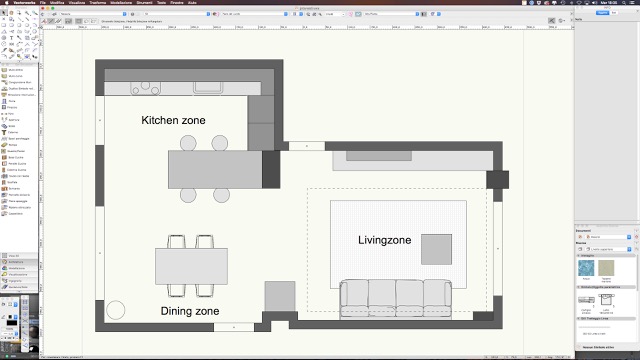Switch to the Architettura tool set
Viewport: 640px width, 360px height.
19,262
